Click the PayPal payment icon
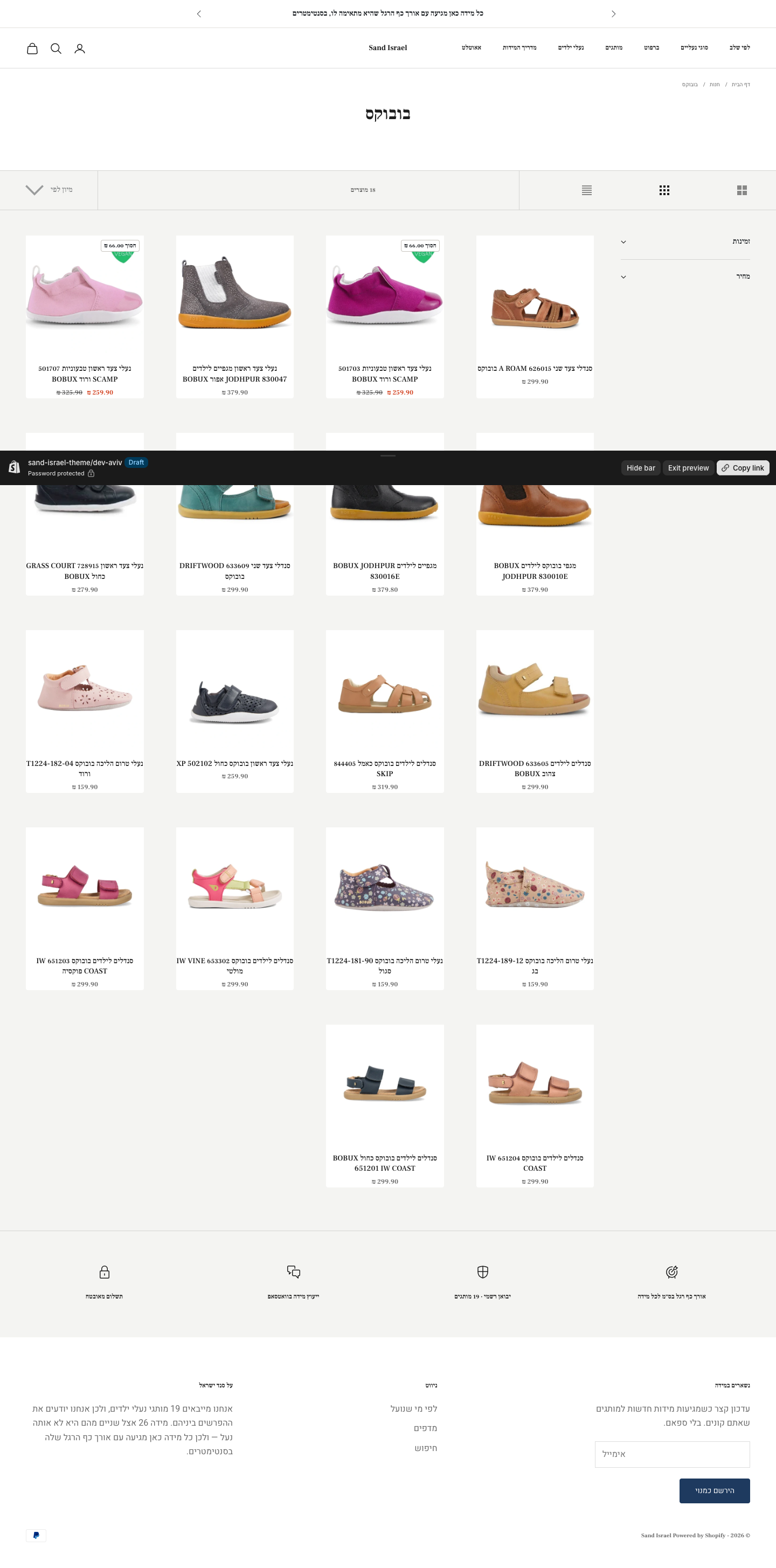The height and width of the screenshot is (1568, 776). point(36,1535)
